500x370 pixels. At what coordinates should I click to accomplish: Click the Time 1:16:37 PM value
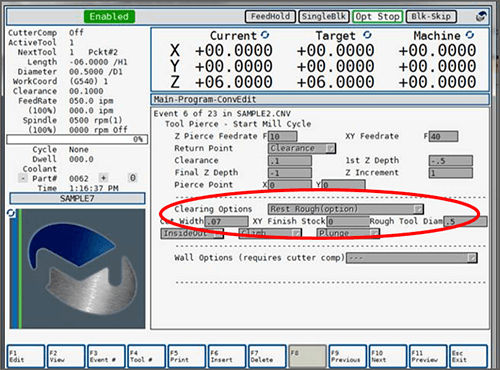[x=94, y=188]
